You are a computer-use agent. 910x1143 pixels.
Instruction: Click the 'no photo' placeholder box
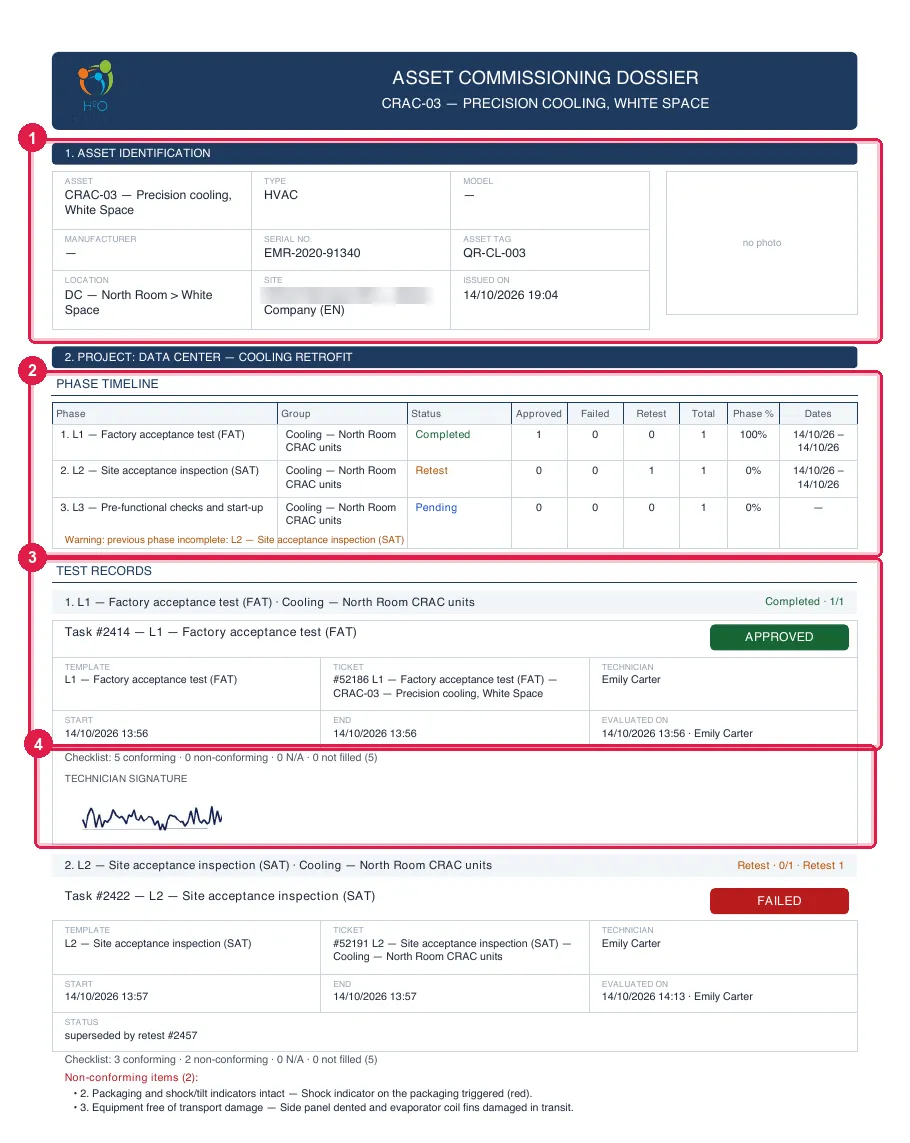coord(761,243)
